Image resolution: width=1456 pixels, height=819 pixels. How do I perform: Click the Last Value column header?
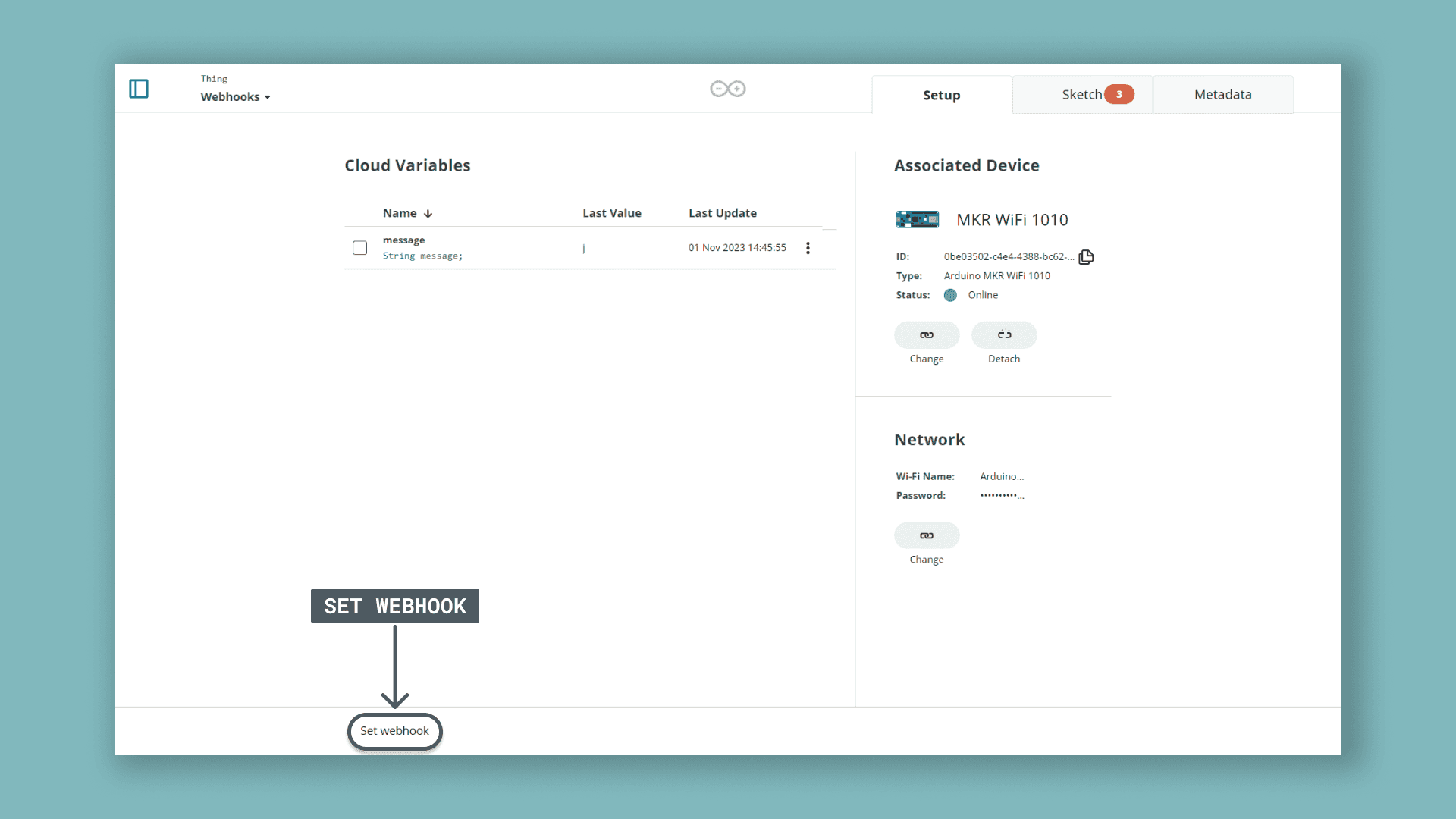coord(611,213)
